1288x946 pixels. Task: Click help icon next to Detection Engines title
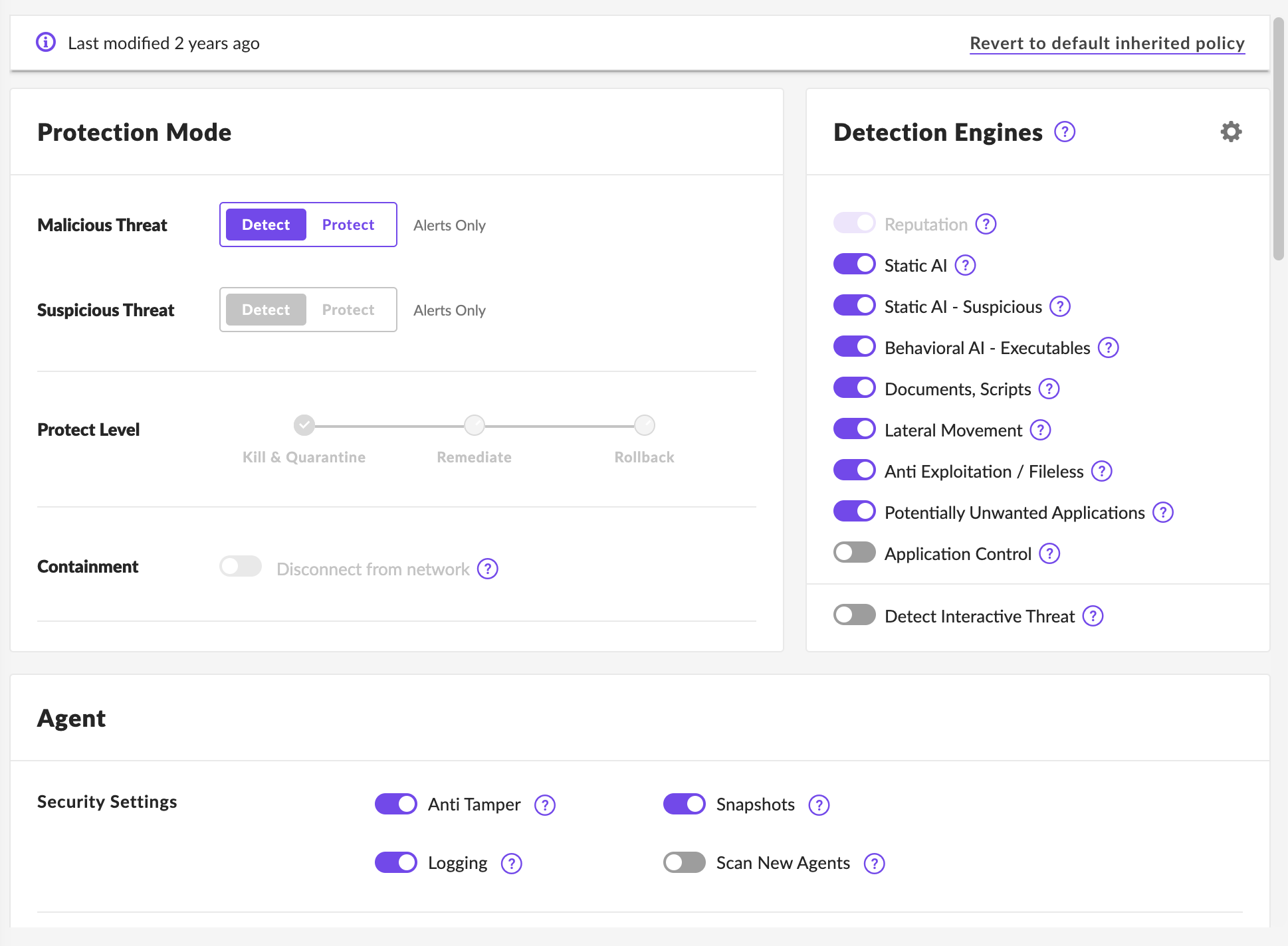pyautogui.click(x=1065, y=132)
